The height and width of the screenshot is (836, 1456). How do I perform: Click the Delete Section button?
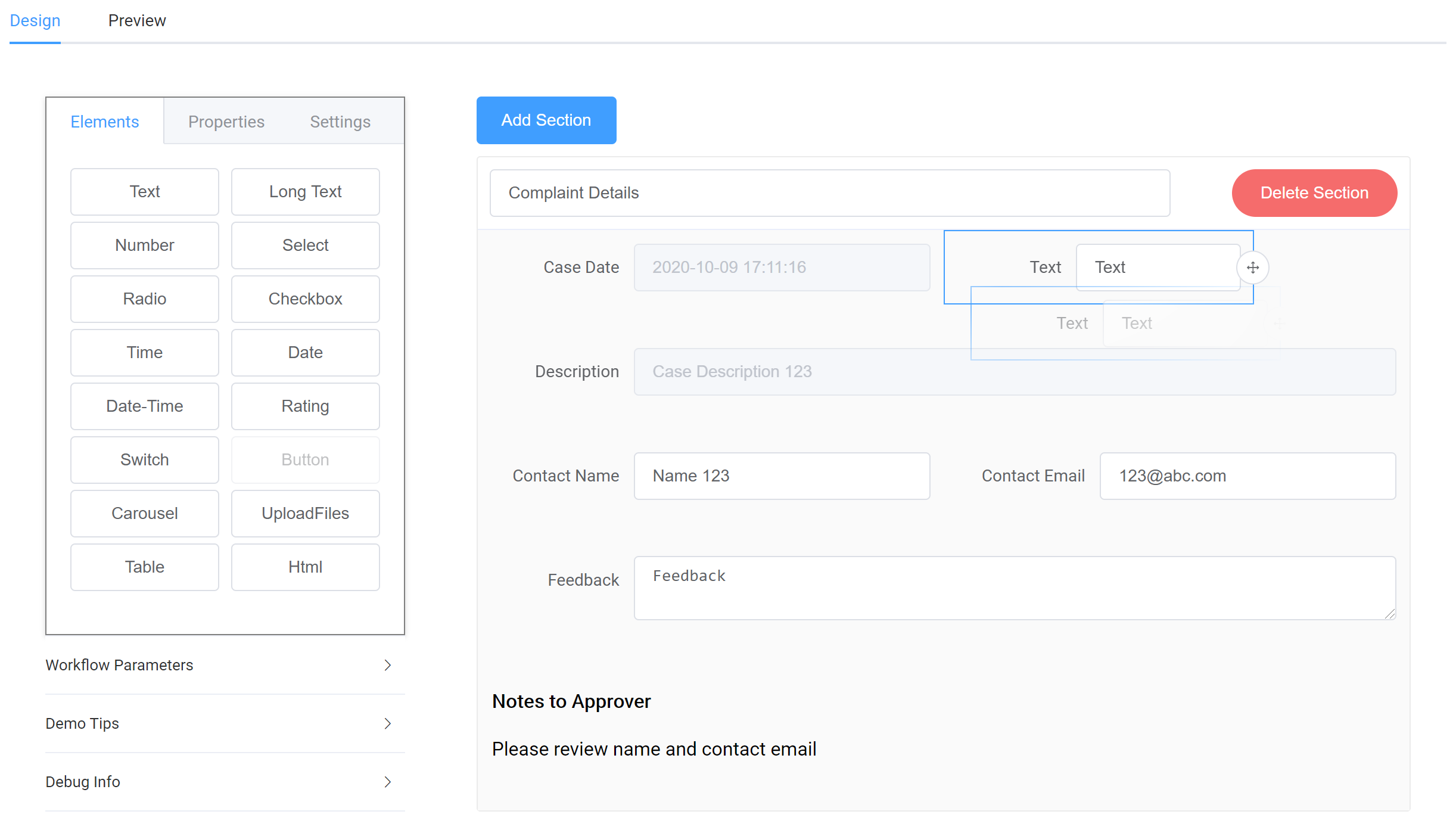1314,193
